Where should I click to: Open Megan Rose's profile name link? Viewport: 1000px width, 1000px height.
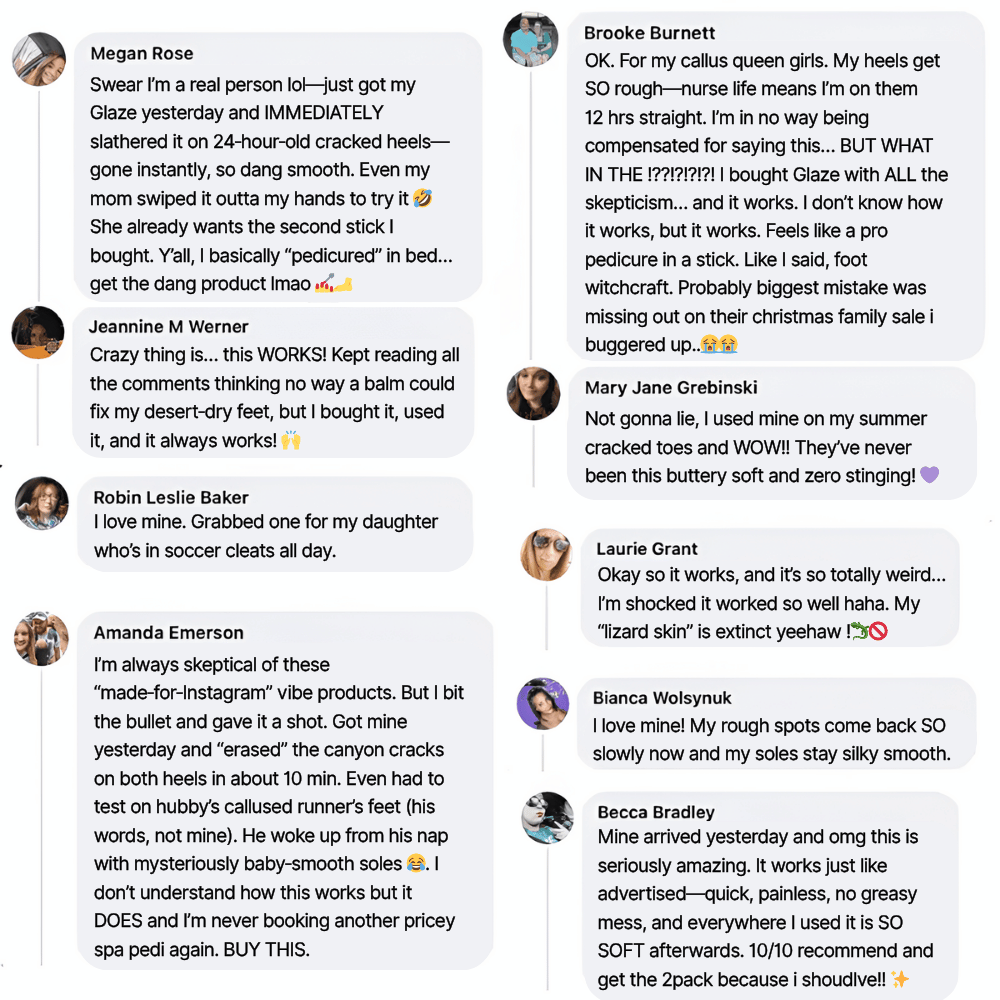[142, 54]
